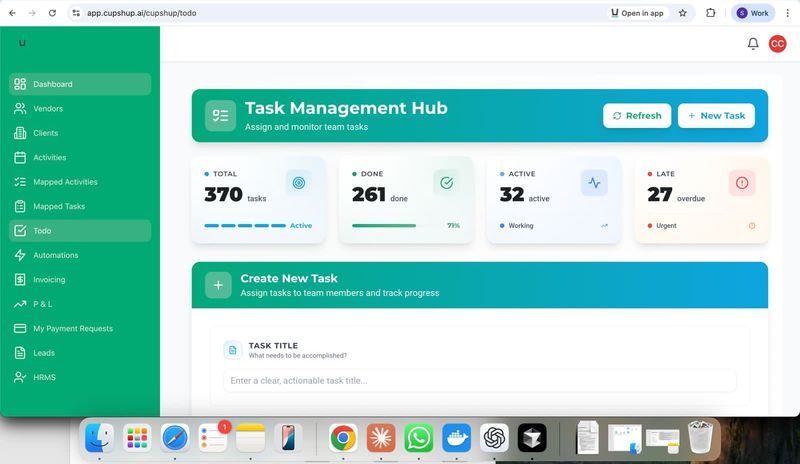Viewport: 800px width, 464px height.
Task: Click the Leads document icon
Action: pos(20,353)
